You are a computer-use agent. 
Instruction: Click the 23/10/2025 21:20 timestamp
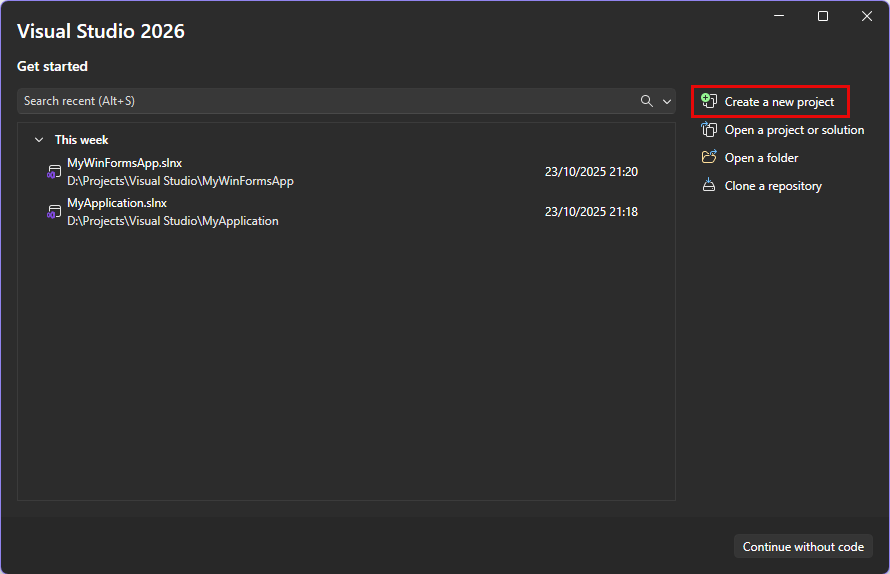[x=591, y=171]
